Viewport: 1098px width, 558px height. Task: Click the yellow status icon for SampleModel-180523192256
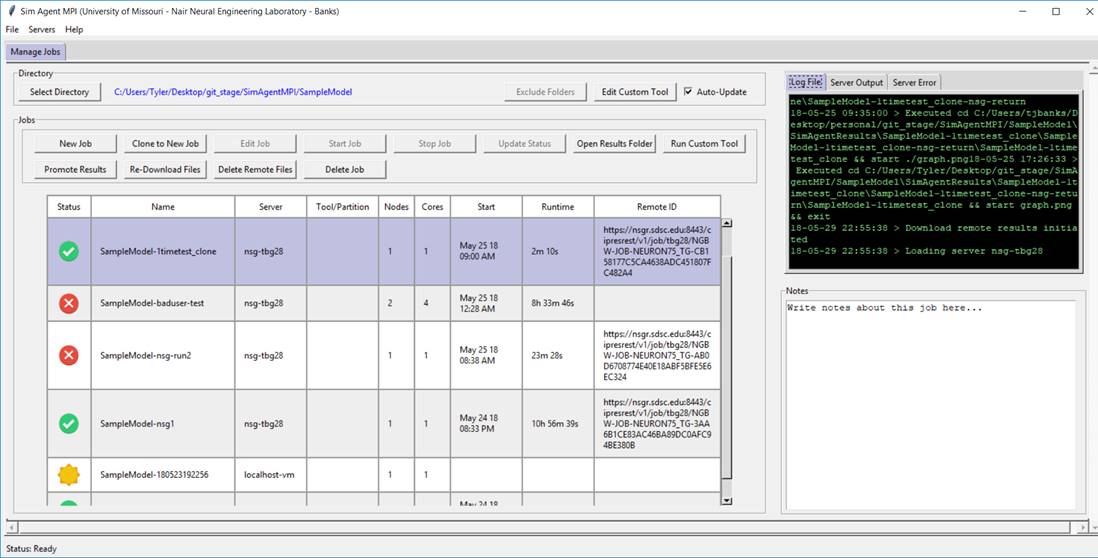coord(69,475)
